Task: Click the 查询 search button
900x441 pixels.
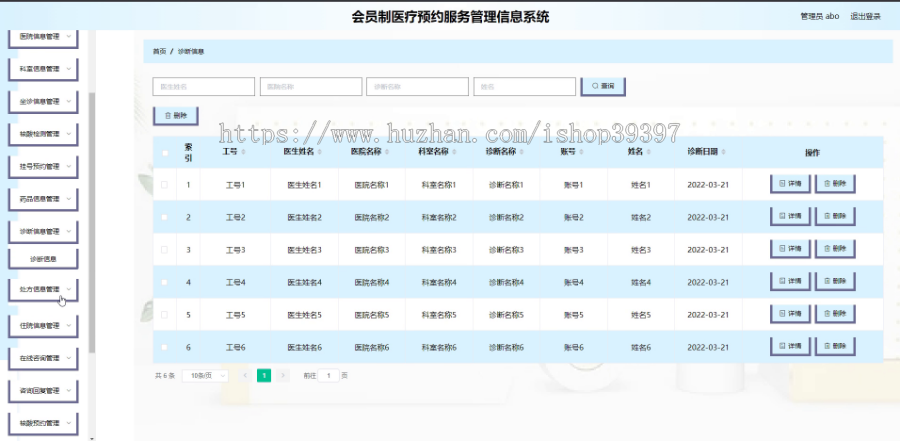Action: point(603,86)
